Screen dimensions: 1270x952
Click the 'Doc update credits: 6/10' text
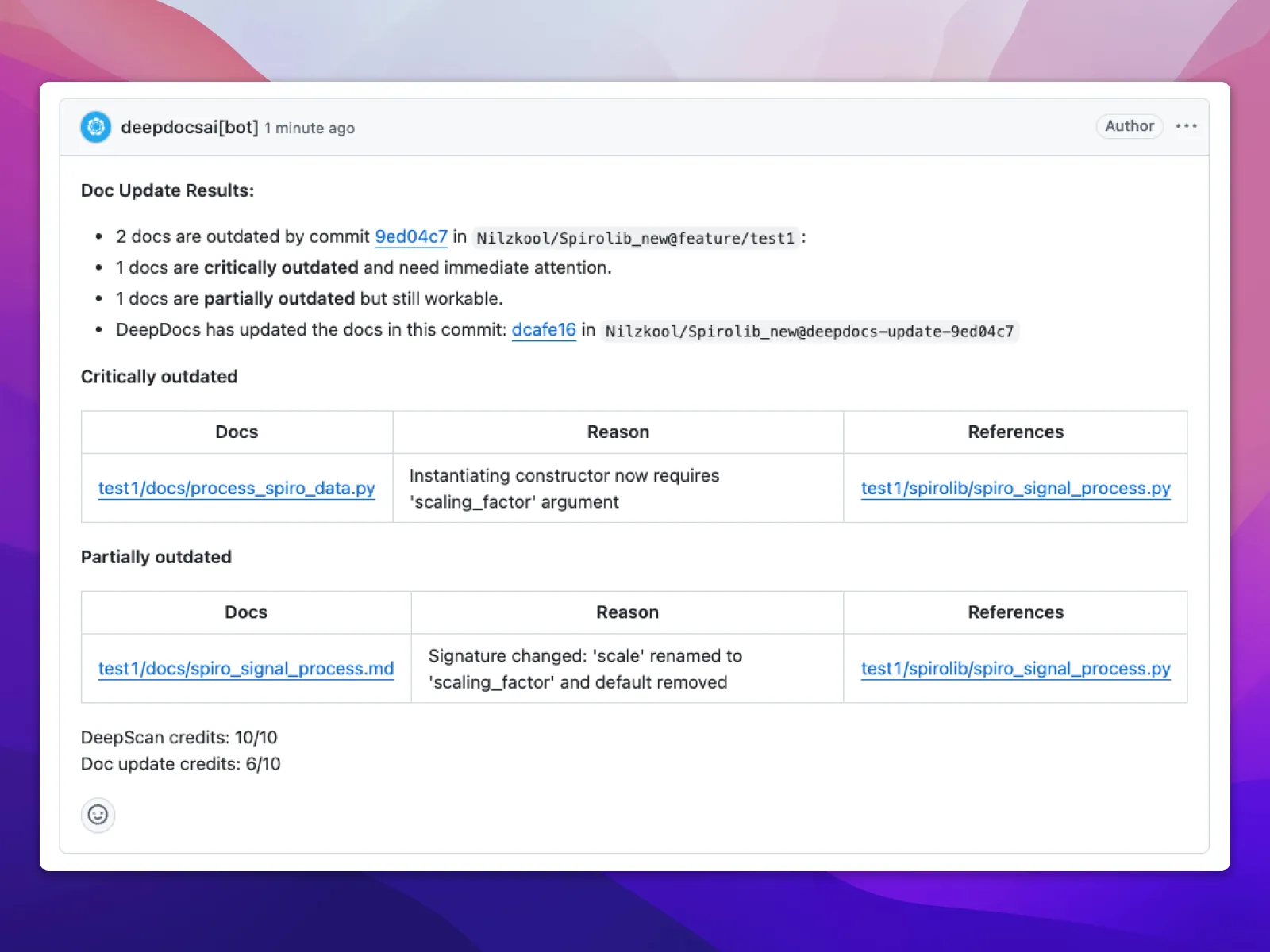pos(181,764)
